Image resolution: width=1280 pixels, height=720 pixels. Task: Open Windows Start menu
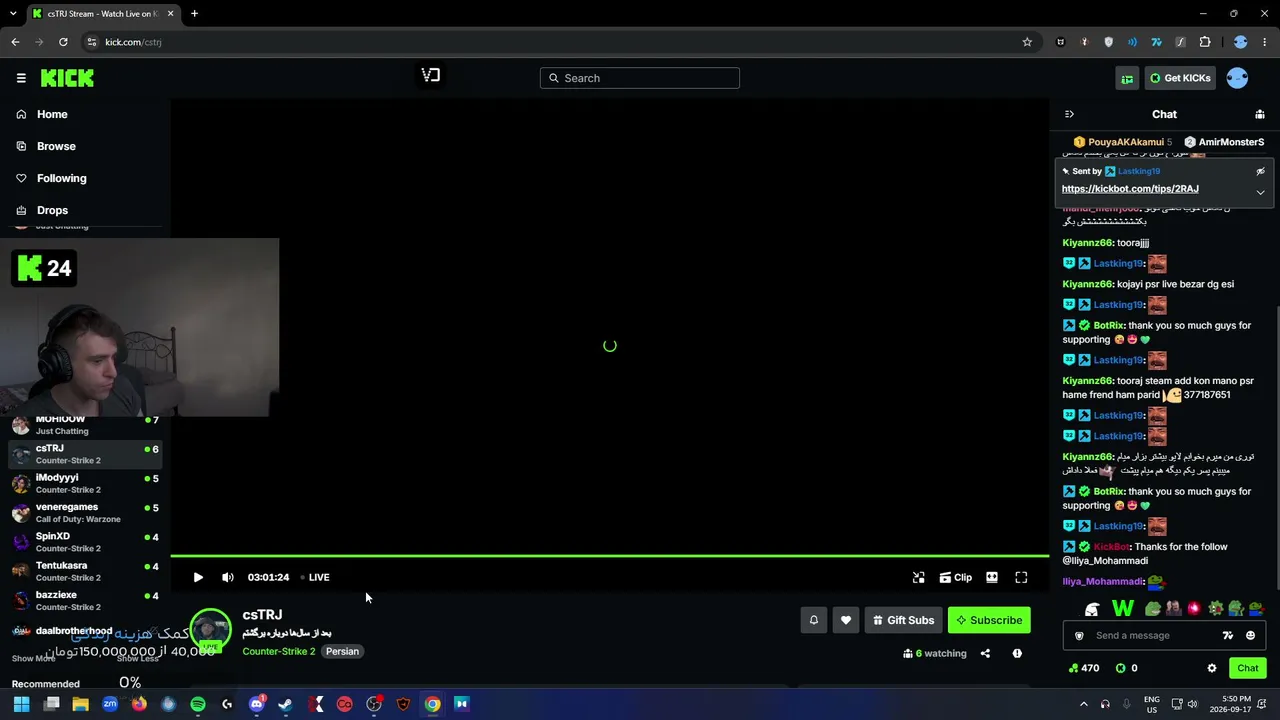[22, 704]
